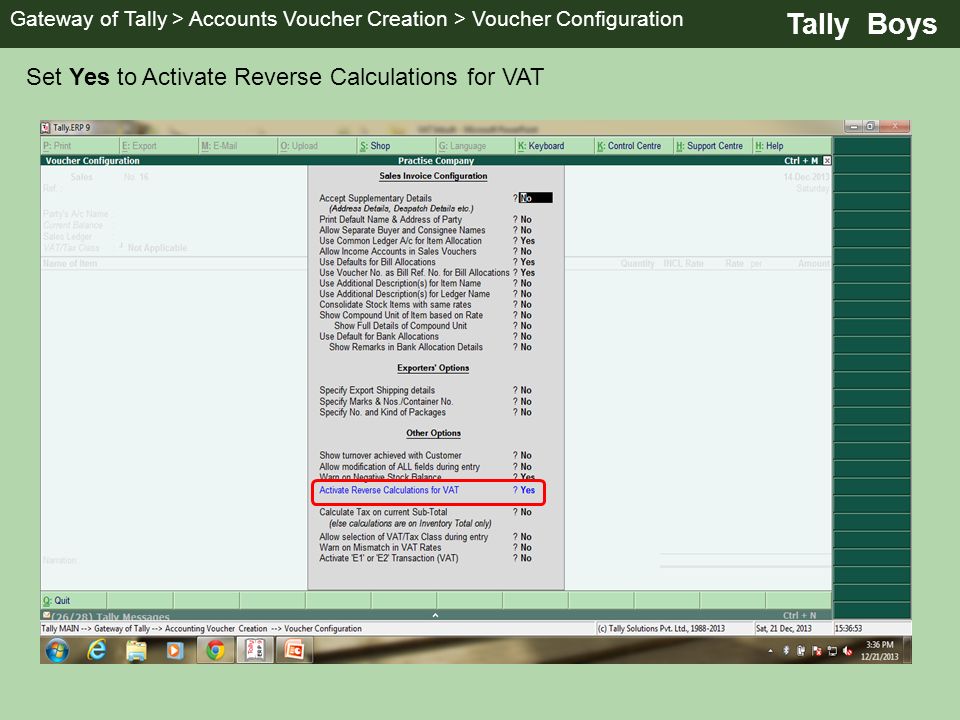Select Specify Marks & Nos./Container No.
The height and width of the screenshot is (720, 960).
[386, 402]
